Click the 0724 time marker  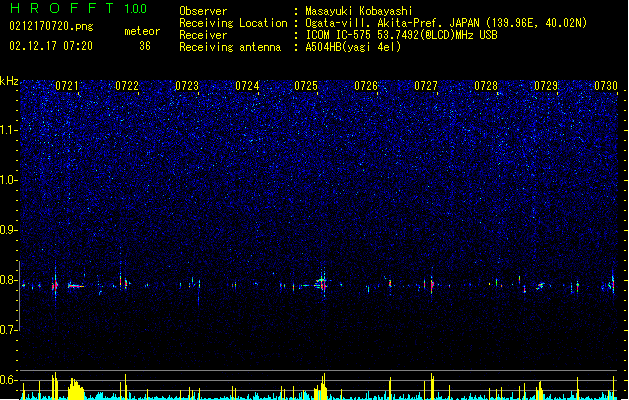(247, 86)
